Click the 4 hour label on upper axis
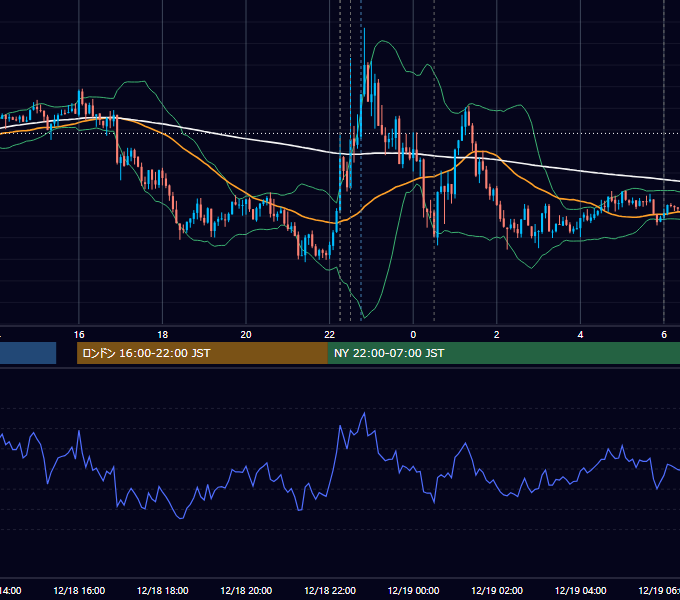The image size is (680, 600). (580, 334)
